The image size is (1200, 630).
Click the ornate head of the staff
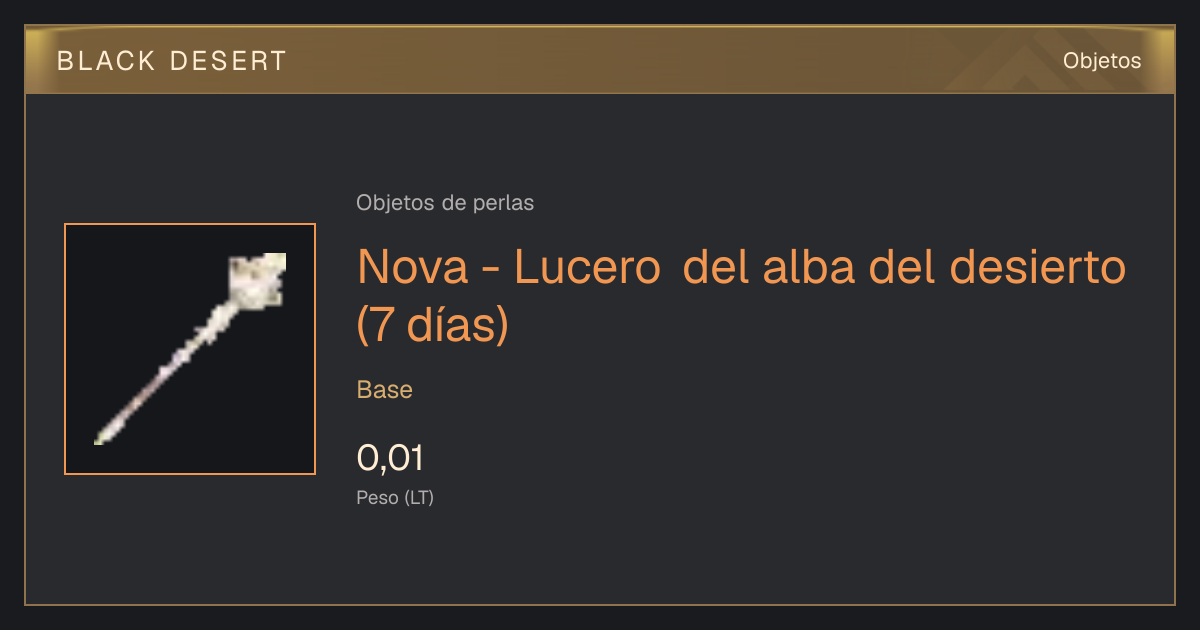click(x=257, y=279)
